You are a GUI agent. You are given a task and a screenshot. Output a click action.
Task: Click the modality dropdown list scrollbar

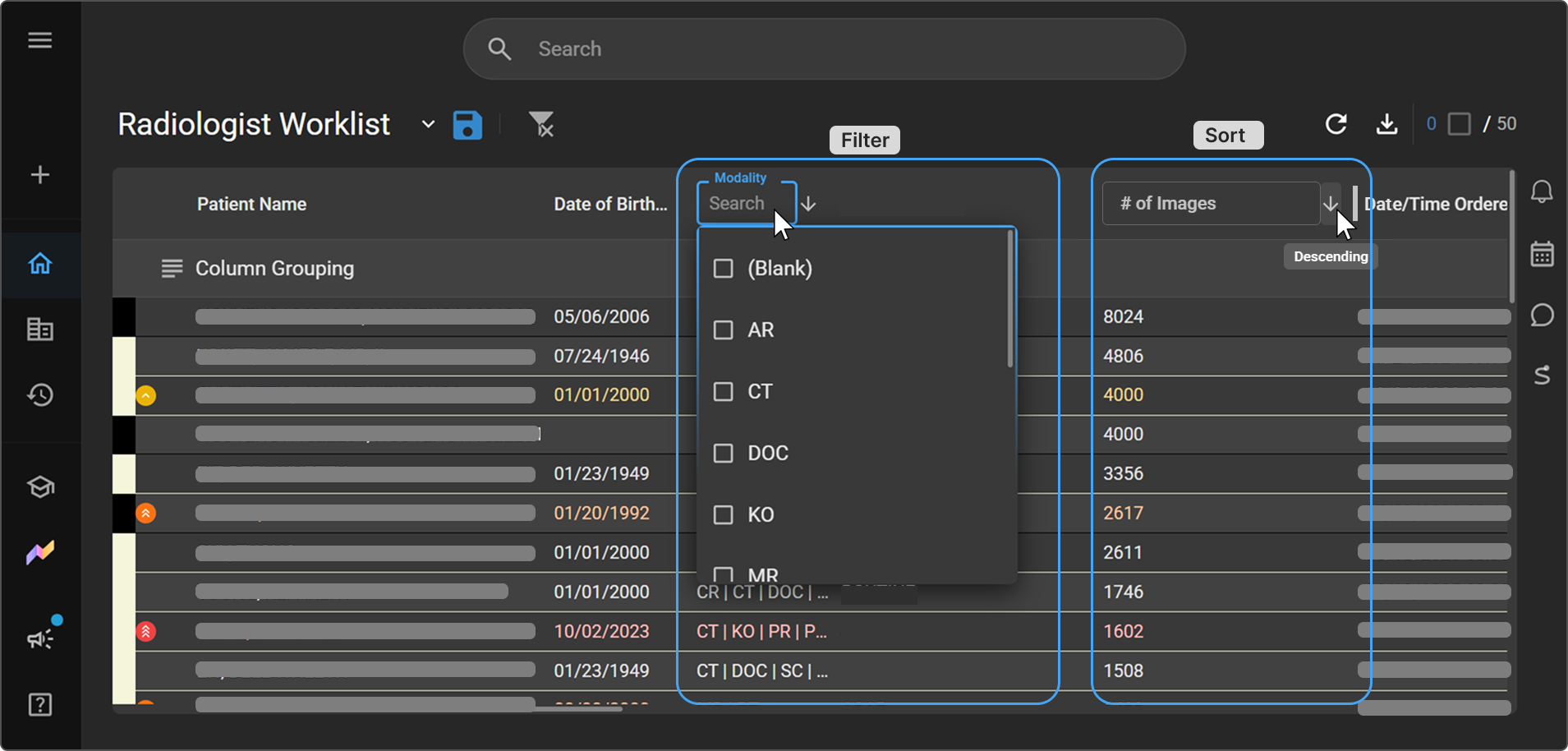(1010, 299)
